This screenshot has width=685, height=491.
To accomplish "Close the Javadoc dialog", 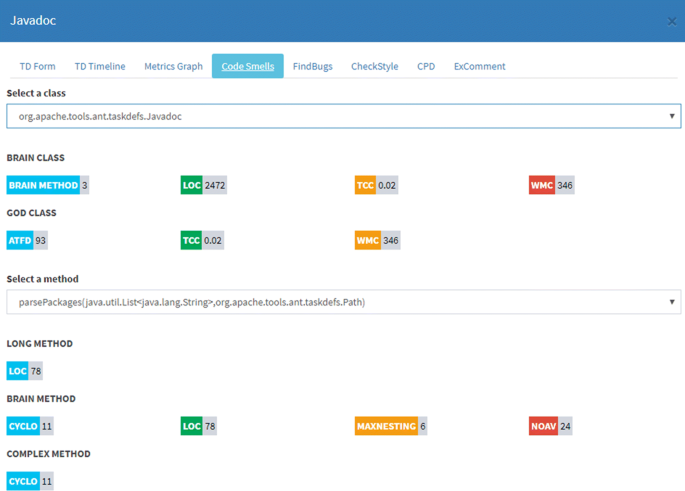I will [671, 21].
